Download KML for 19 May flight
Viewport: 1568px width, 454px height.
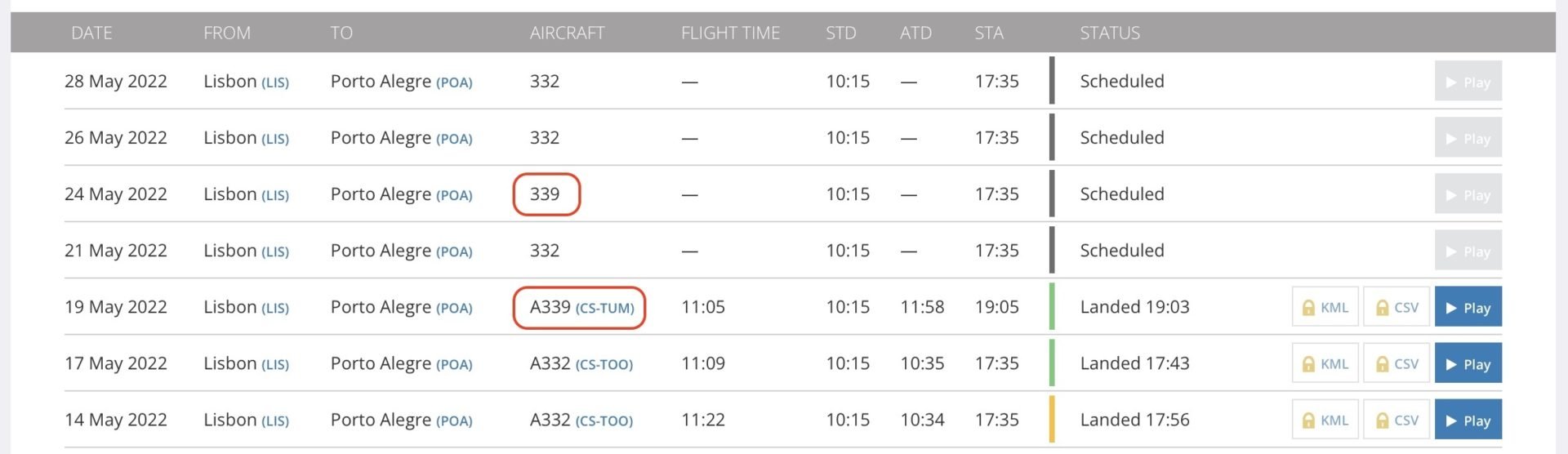pos(1325,307)
